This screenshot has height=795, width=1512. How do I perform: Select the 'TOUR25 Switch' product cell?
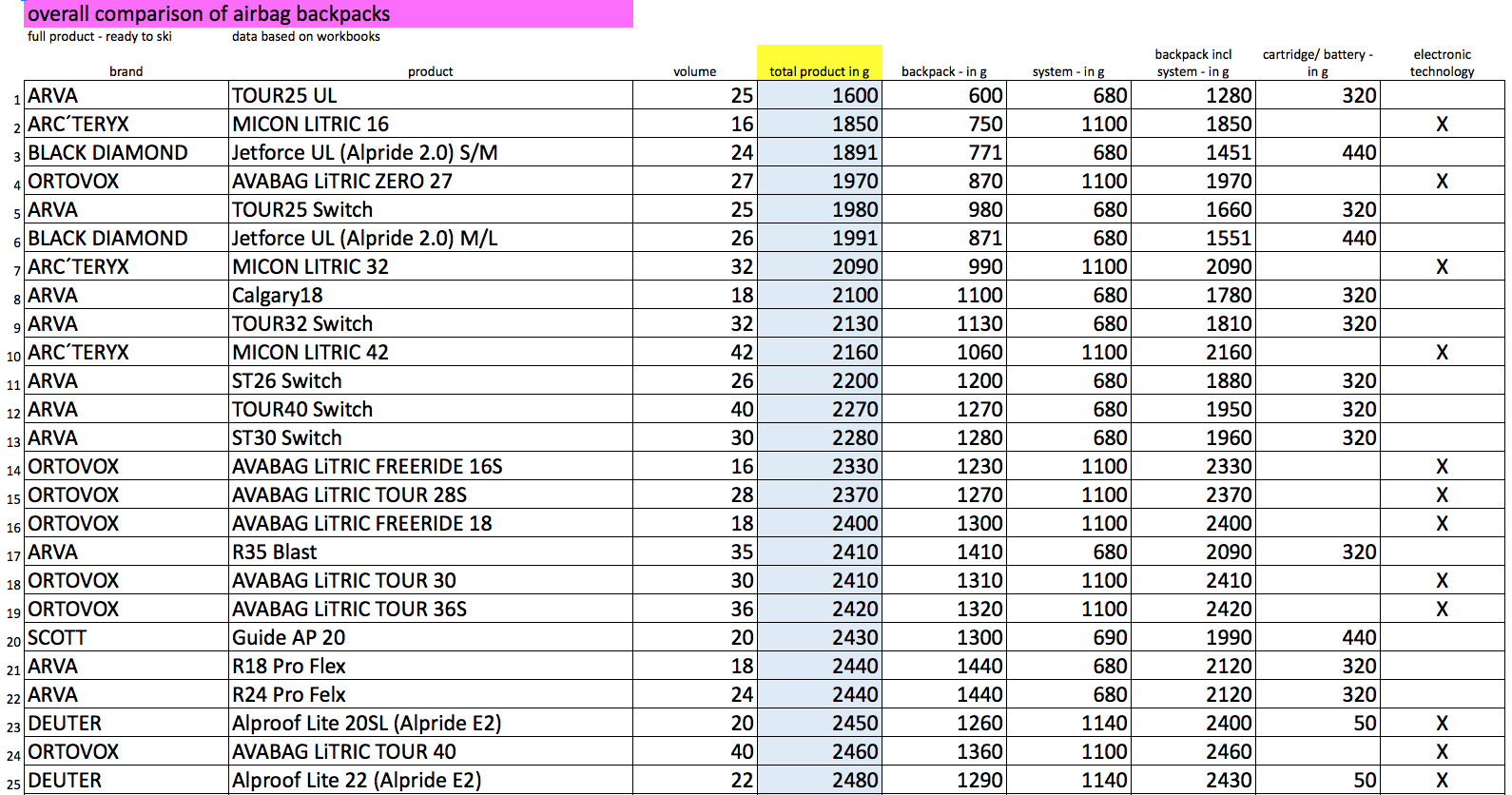(x=431, y=209)
